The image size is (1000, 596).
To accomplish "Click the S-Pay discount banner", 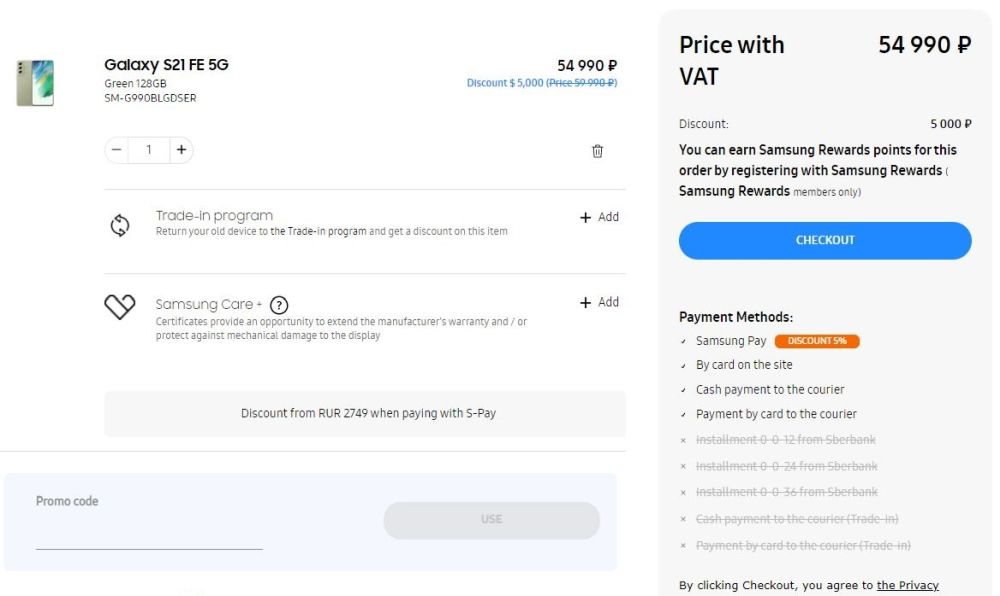I will (x=365, y=413).
